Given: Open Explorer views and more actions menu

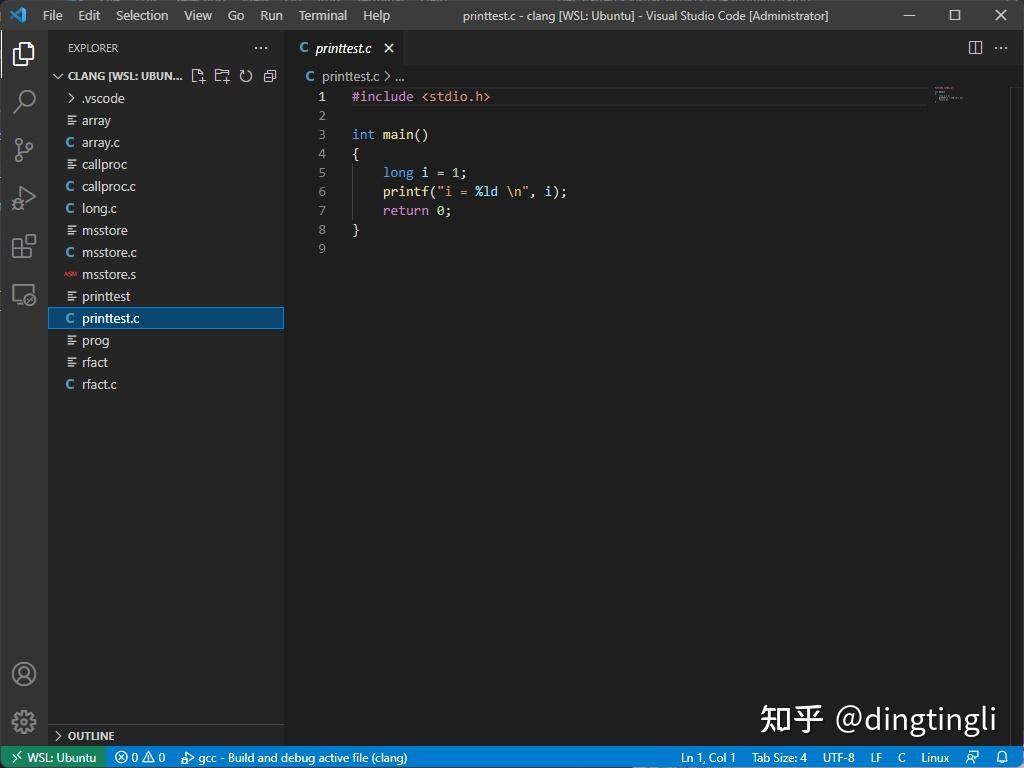Looking at the screenshot, I should click(261, 48).
